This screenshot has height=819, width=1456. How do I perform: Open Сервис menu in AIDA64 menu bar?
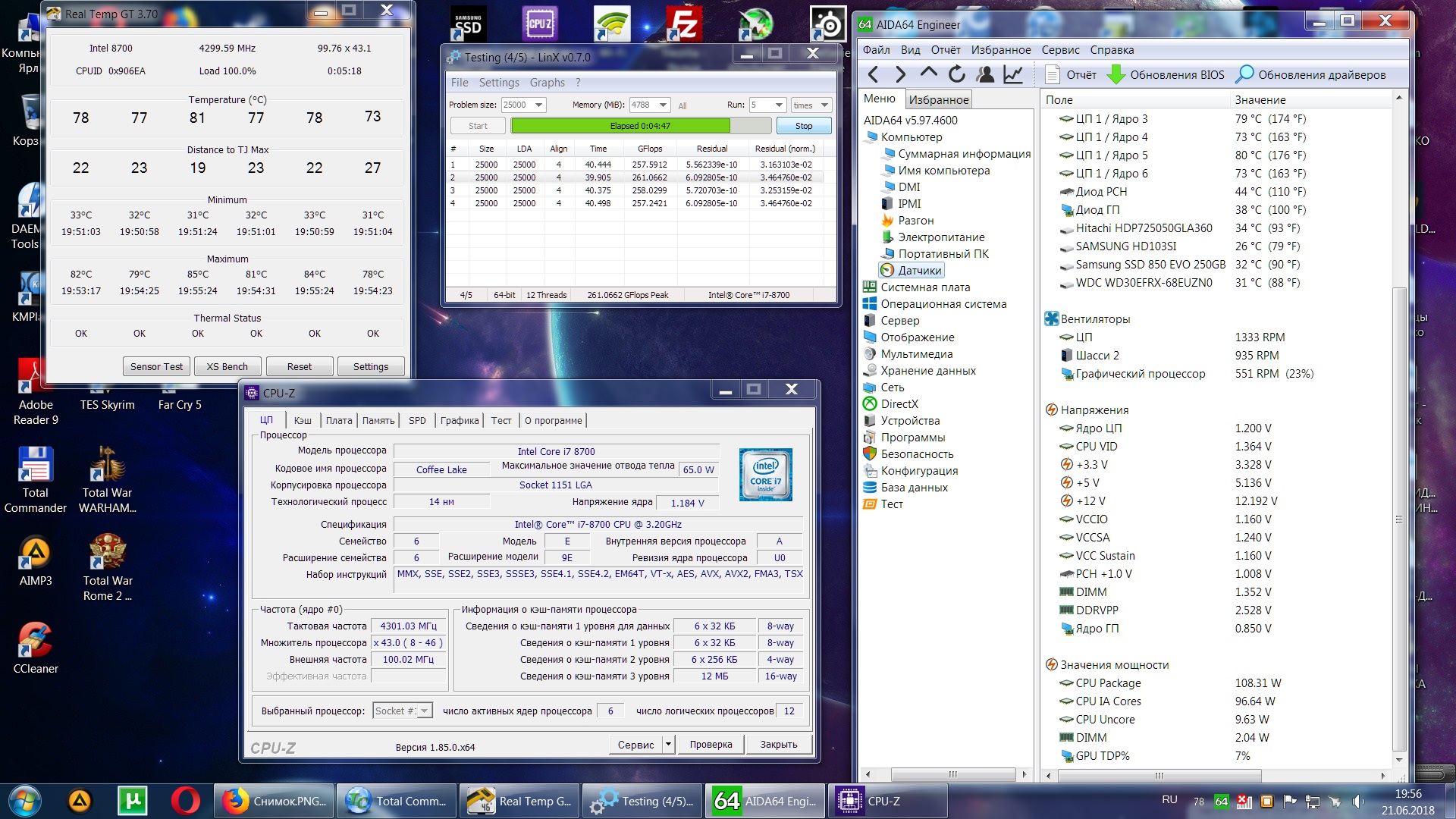(1060, 50)
